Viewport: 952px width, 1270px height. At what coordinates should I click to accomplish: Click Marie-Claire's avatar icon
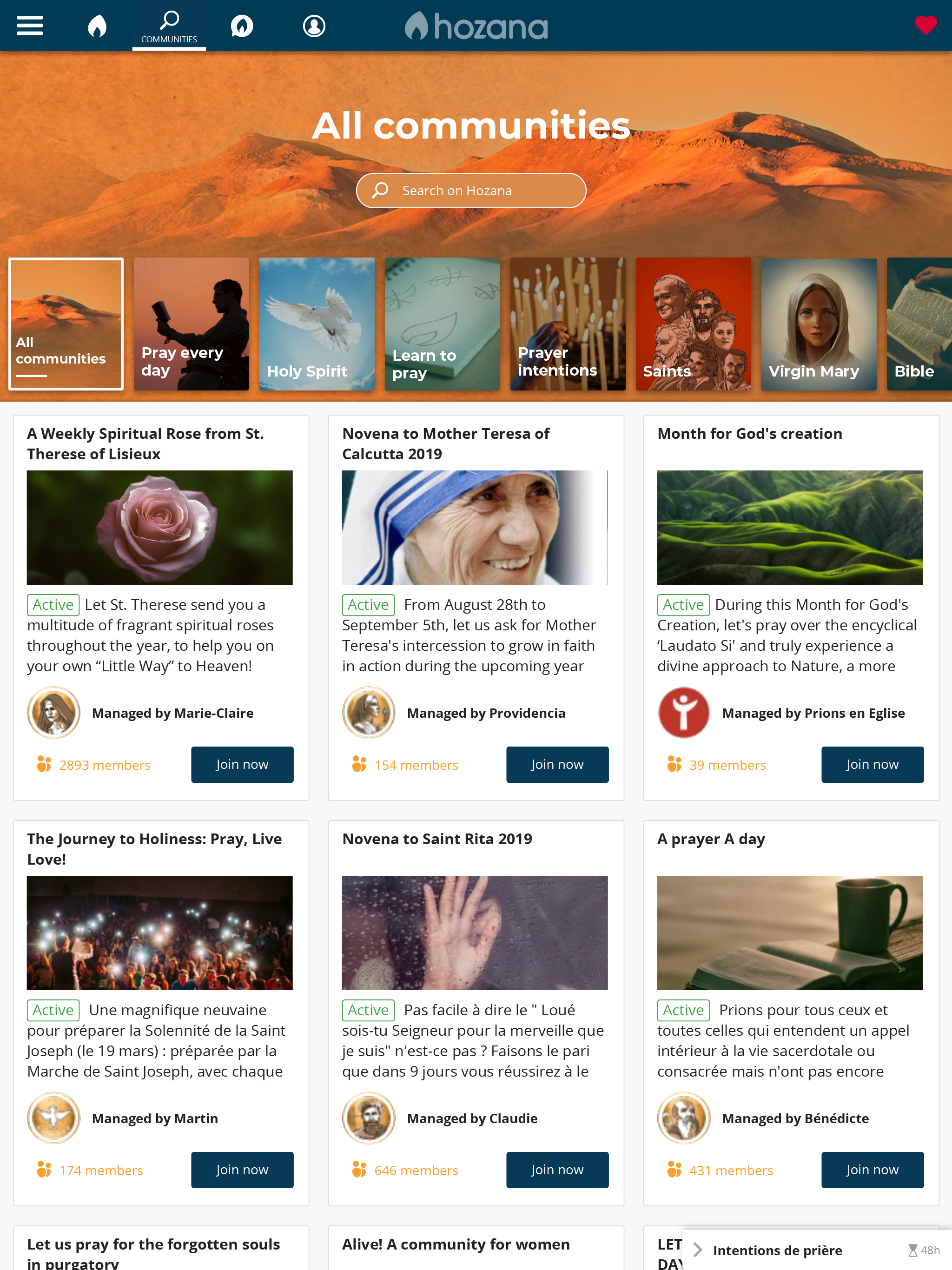tap(54, 713)
